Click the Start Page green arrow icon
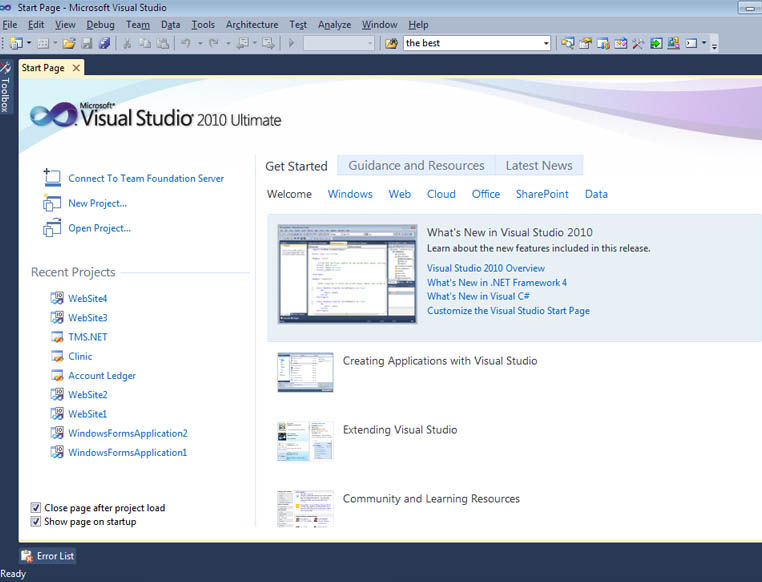This screenshot has width=762, height=582. [656, 43]
